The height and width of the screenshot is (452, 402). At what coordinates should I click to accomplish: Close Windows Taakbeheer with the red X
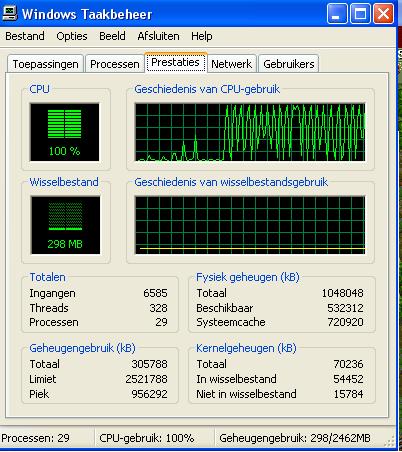[x=383, y=14]
